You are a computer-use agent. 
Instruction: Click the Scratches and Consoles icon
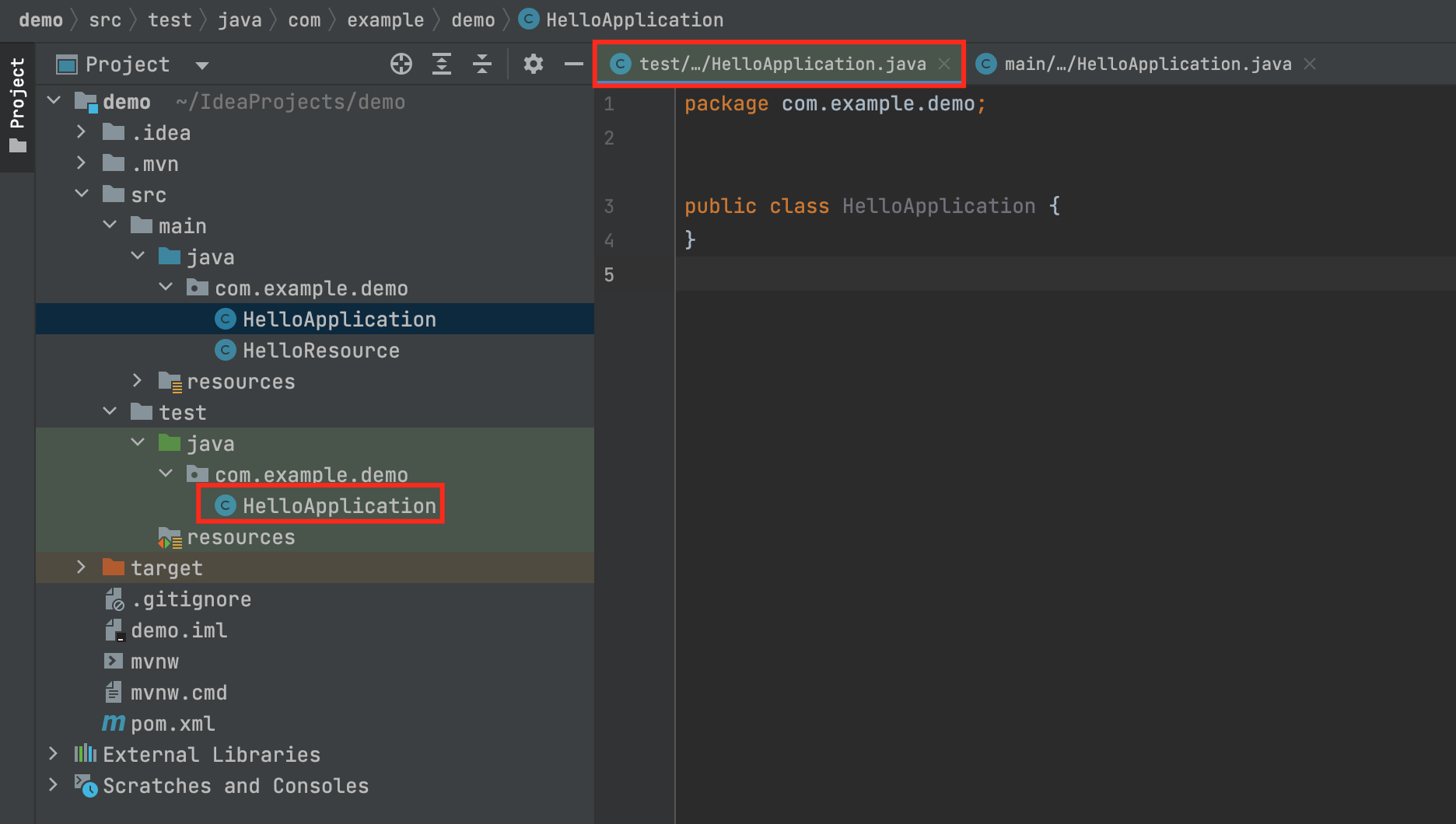(86, 785)
